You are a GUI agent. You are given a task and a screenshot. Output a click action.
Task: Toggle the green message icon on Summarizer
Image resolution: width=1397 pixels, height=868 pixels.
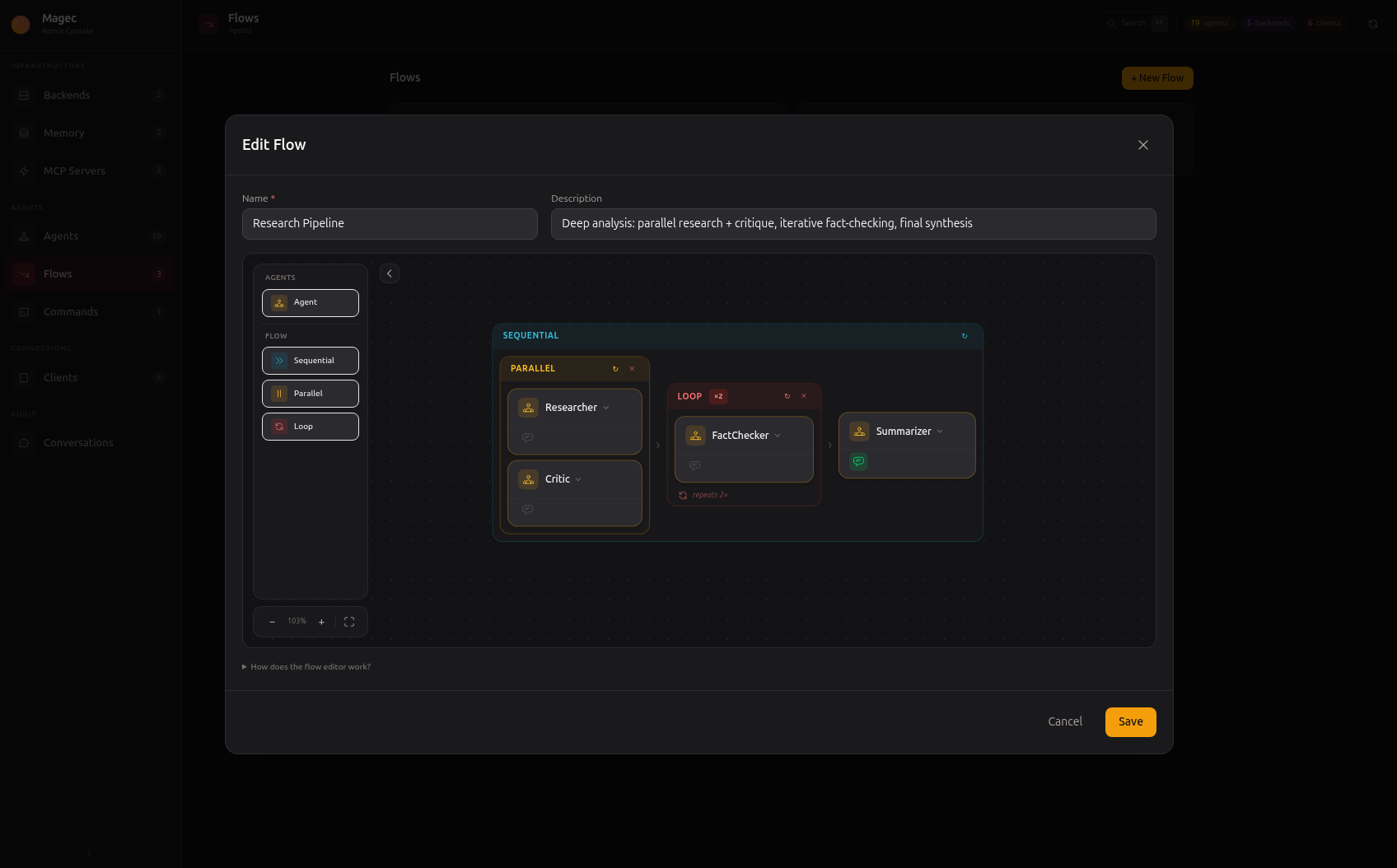(858, 461)
